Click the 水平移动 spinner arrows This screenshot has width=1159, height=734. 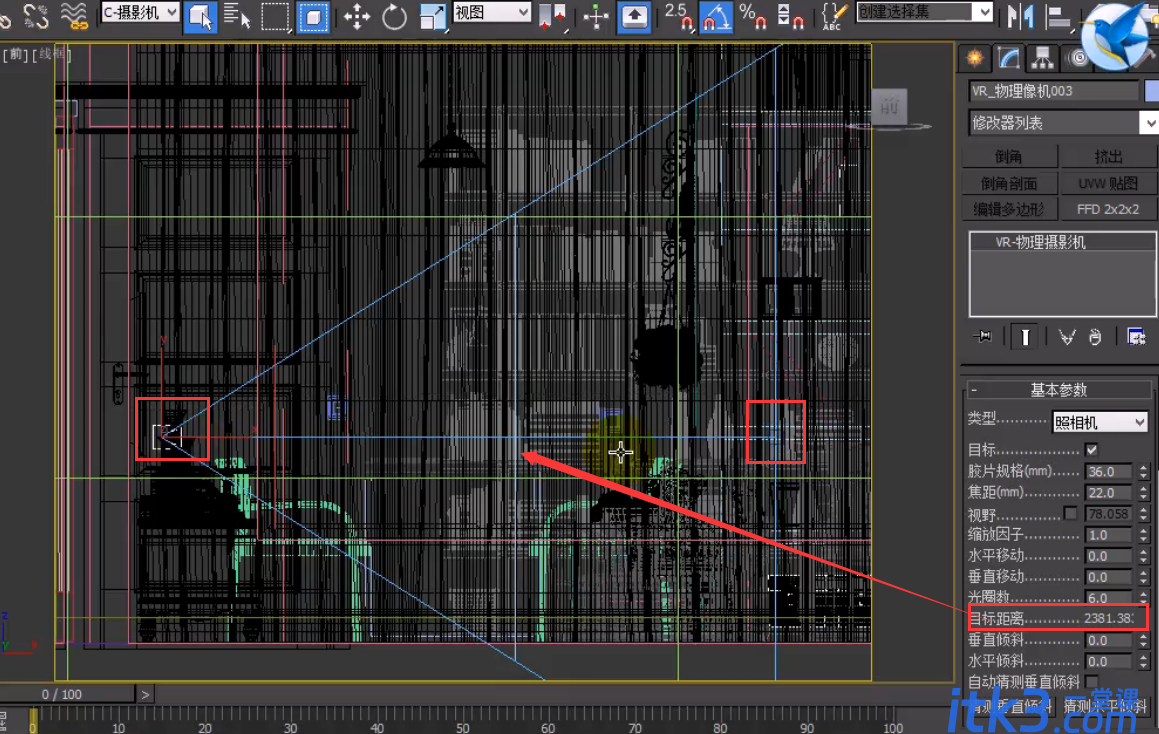(1143, 556)
